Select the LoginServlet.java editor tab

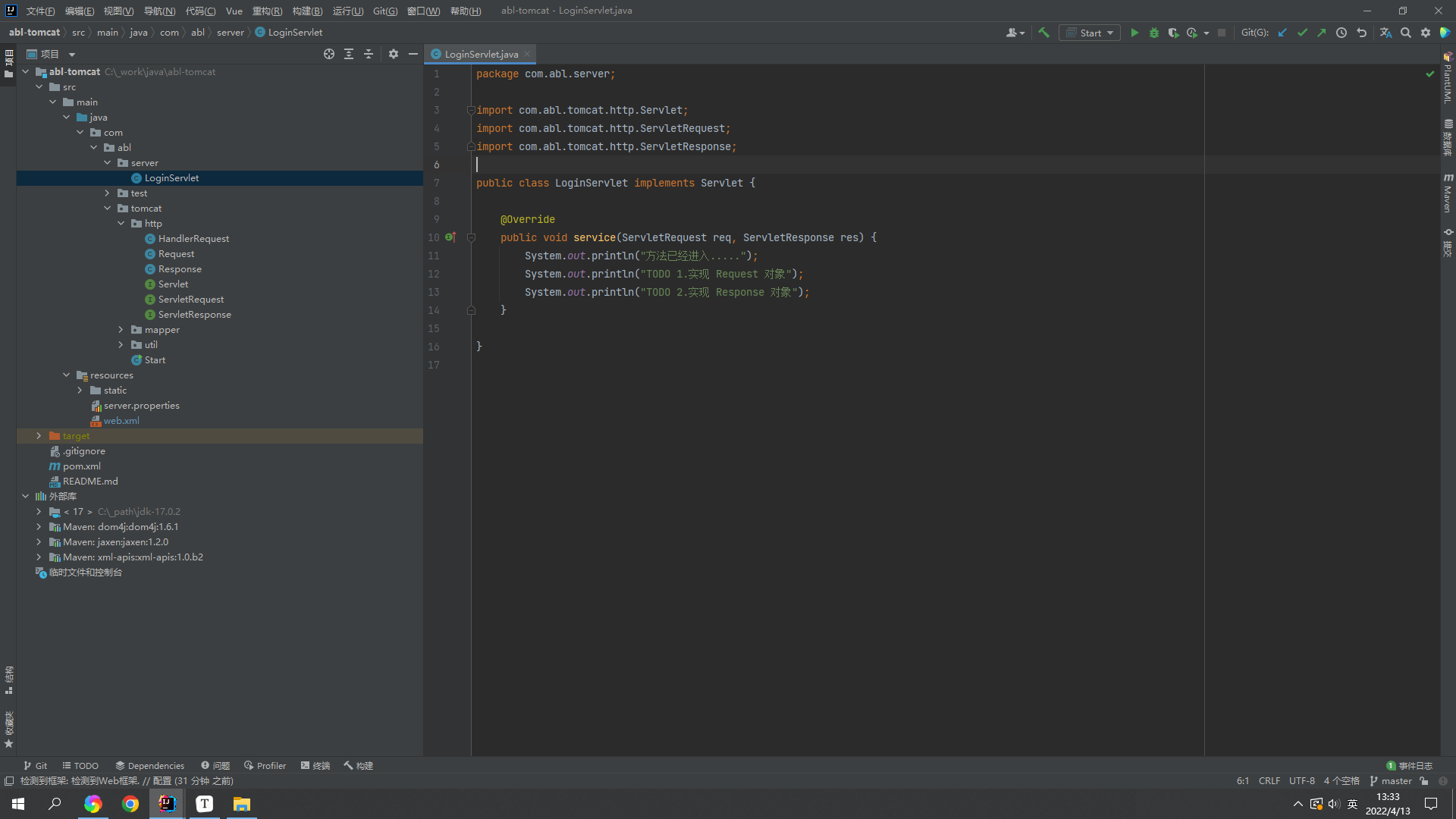click(x=481, y=54)
